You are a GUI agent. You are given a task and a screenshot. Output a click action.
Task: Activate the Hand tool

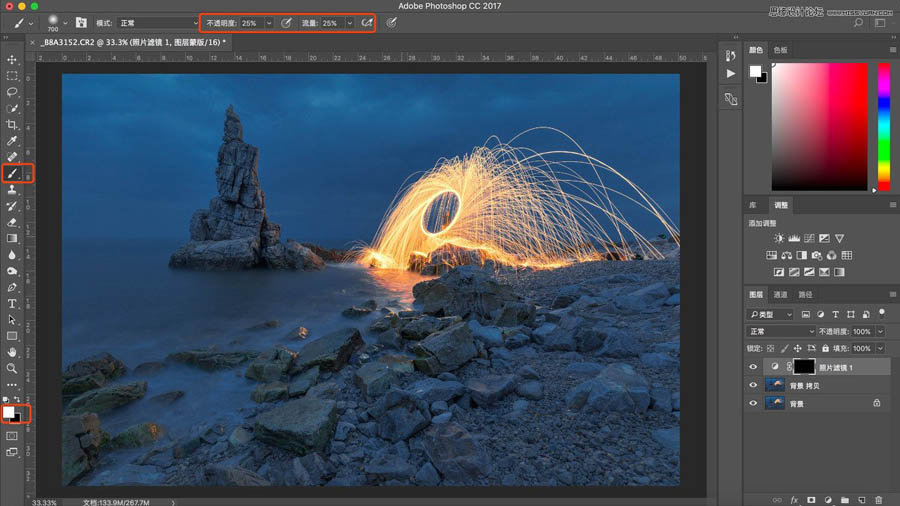[12, 352]
